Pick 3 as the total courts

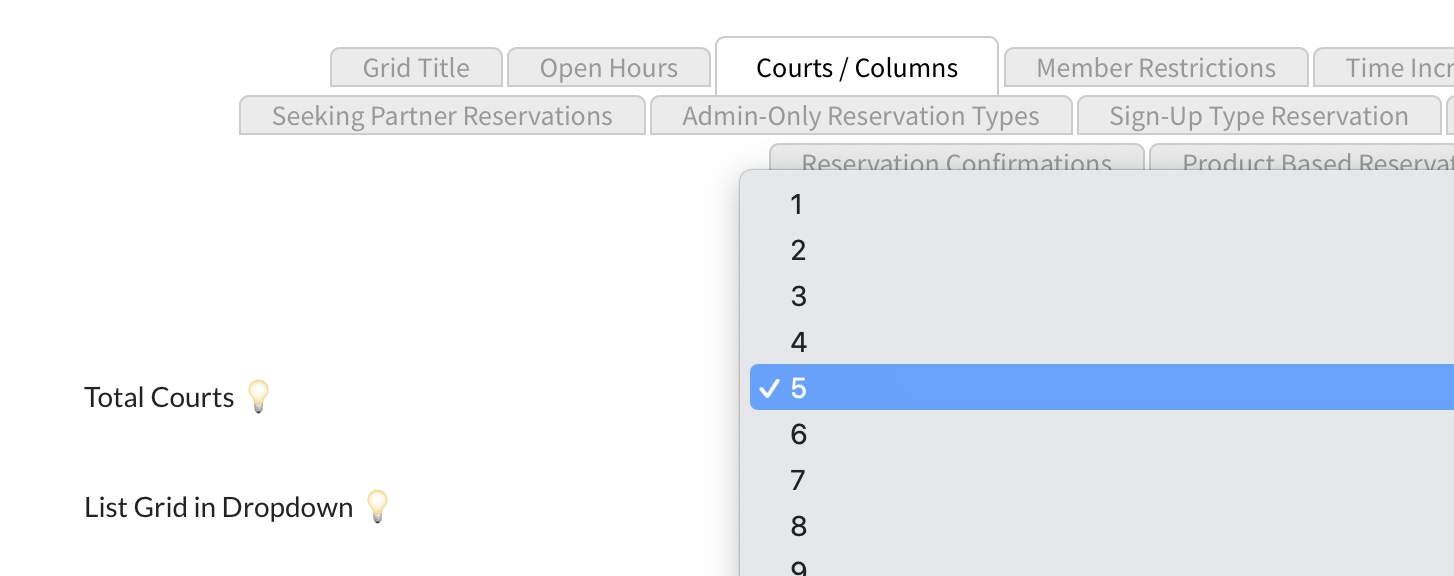797,297
